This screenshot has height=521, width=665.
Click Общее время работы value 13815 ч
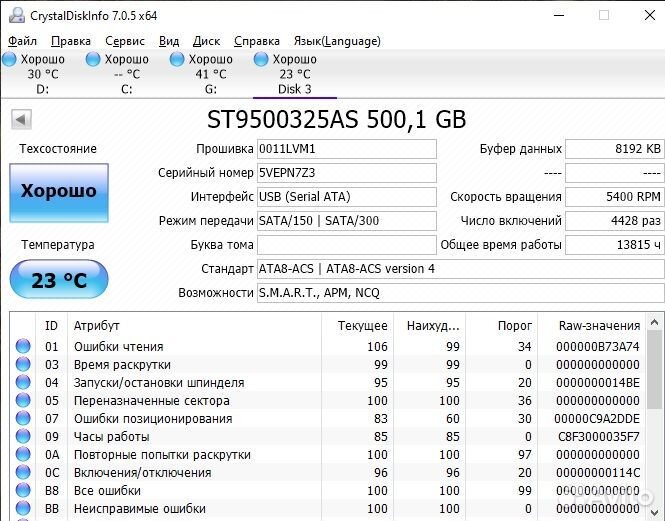pos(615,245)
